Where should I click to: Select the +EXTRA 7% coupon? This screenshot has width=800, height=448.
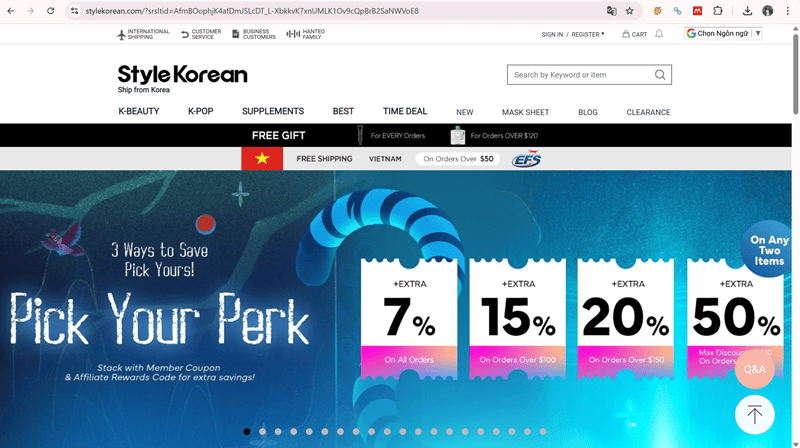click(x=409, y=319)
